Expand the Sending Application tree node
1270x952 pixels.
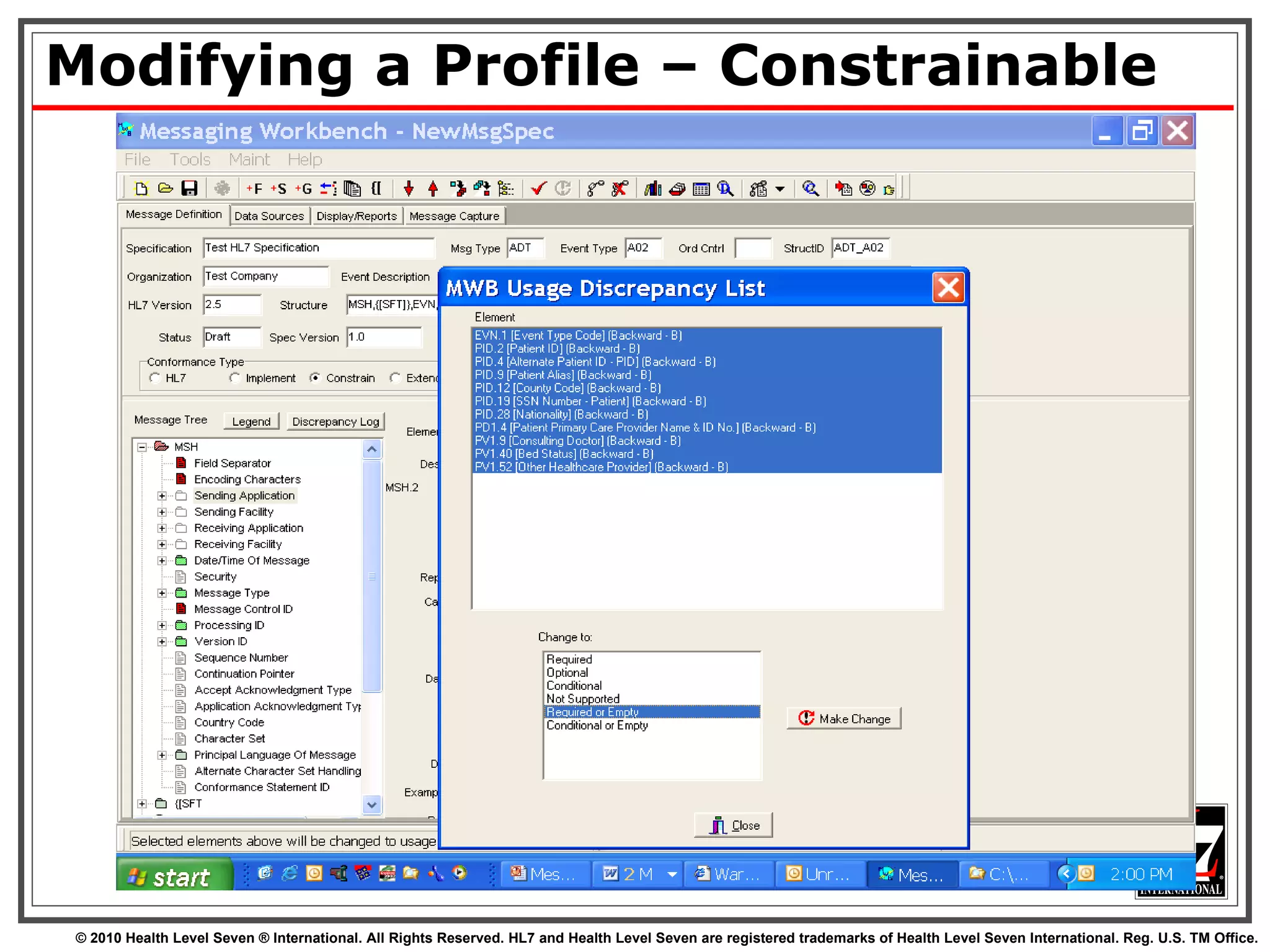tap(162, 496)
